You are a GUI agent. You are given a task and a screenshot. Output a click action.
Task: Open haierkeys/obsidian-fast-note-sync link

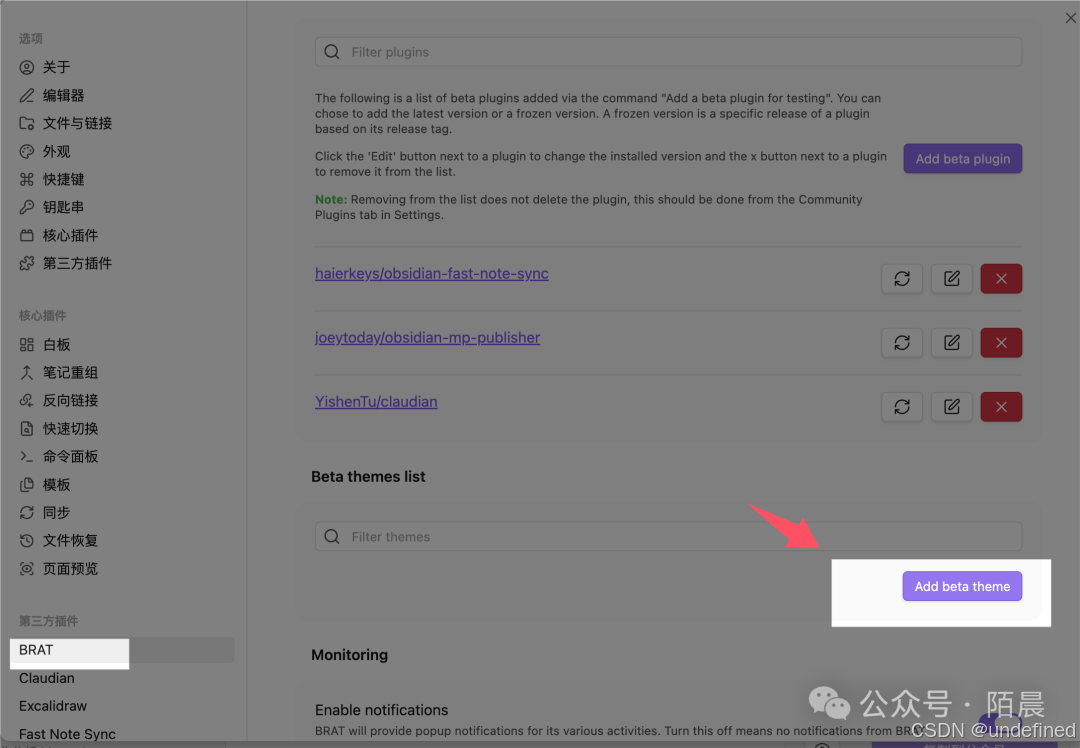(x=432, y=273)
